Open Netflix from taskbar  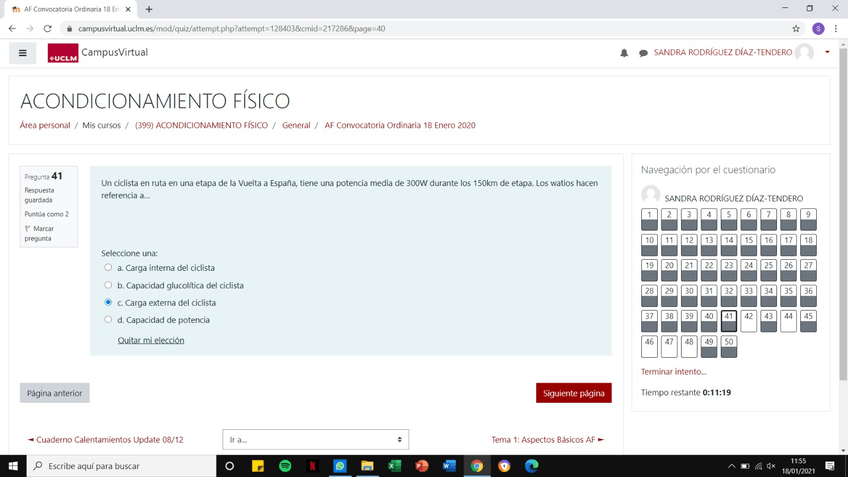coord(313,466)
